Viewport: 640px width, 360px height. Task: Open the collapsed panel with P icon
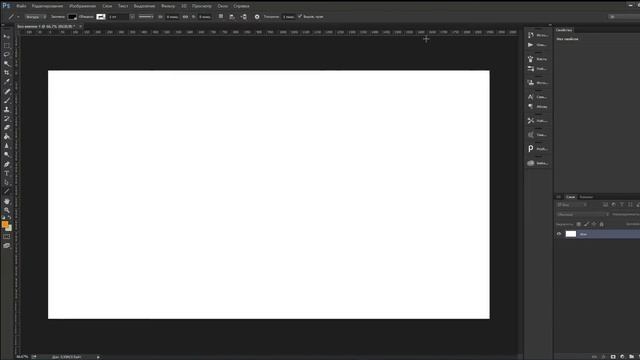(538, 149)
